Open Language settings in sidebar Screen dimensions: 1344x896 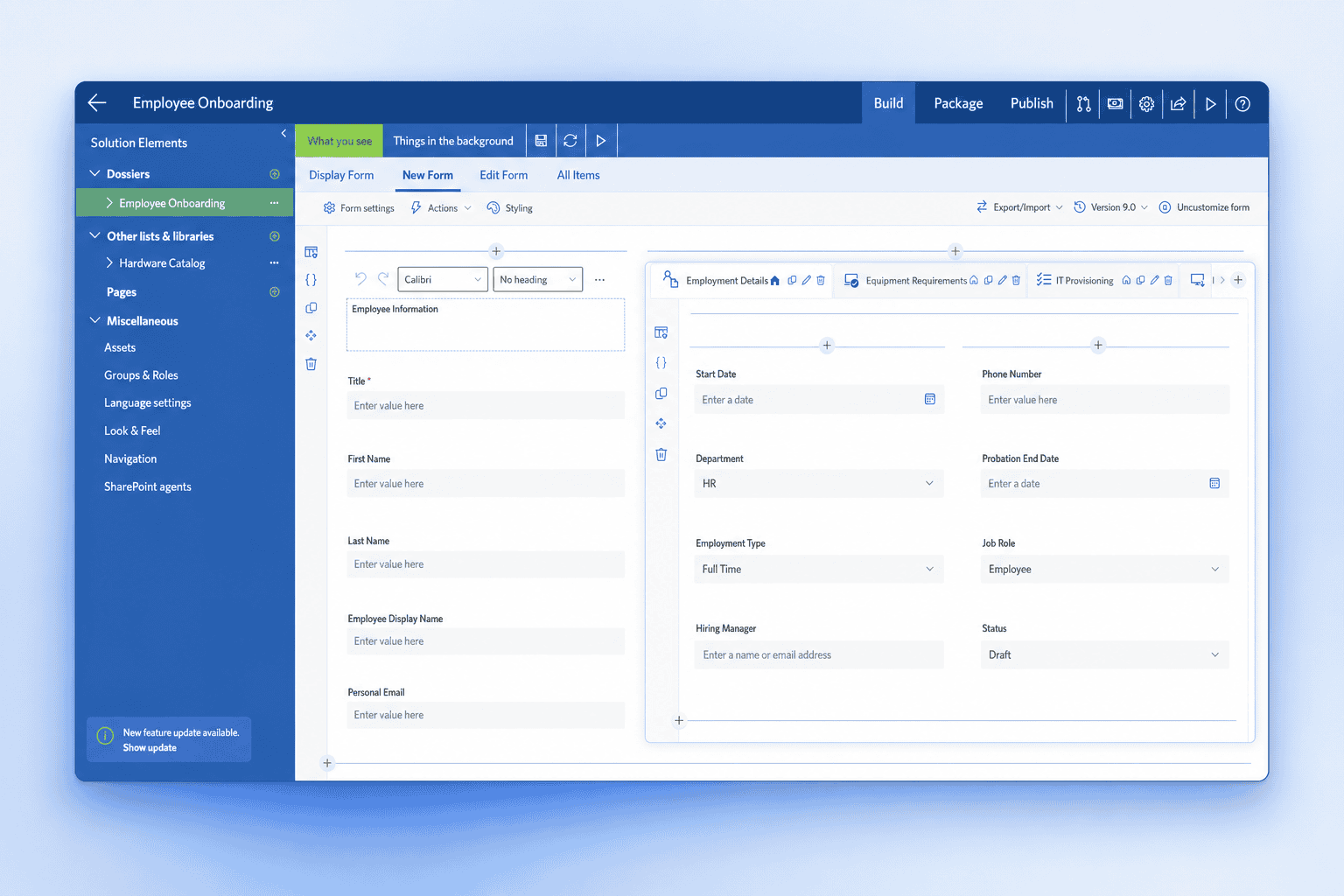click(x=147, y=402)
